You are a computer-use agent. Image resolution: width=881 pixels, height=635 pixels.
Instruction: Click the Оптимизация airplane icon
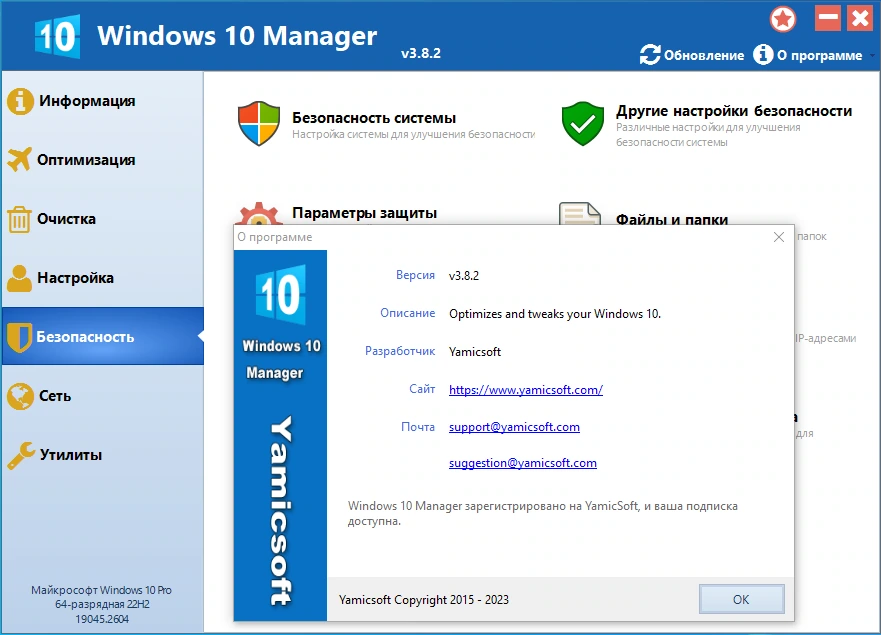pyautogui.click(x=20, y=160)
